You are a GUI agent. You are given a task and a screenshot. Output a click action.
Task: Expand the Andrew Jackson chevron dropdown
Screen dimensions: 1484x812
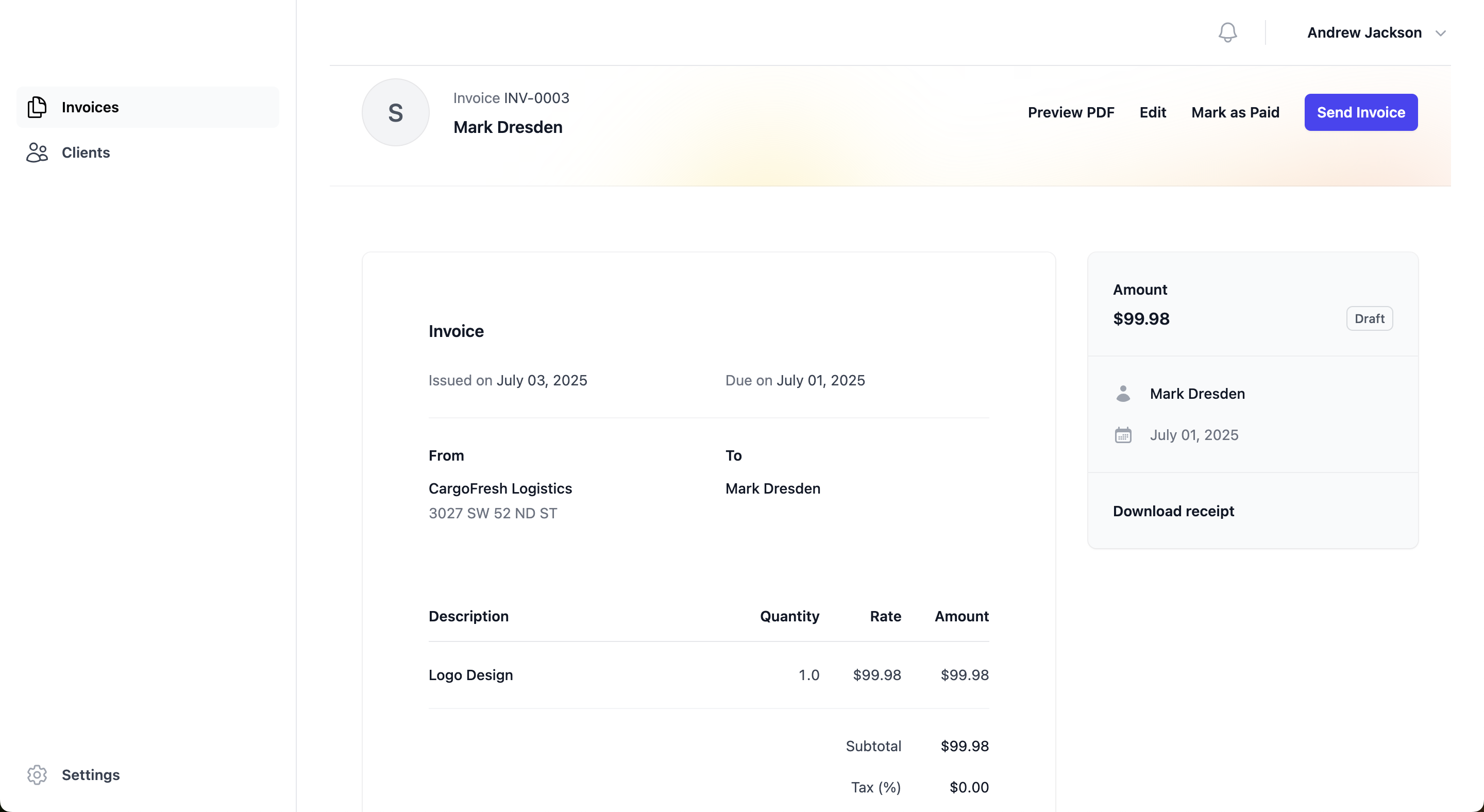1440,33
